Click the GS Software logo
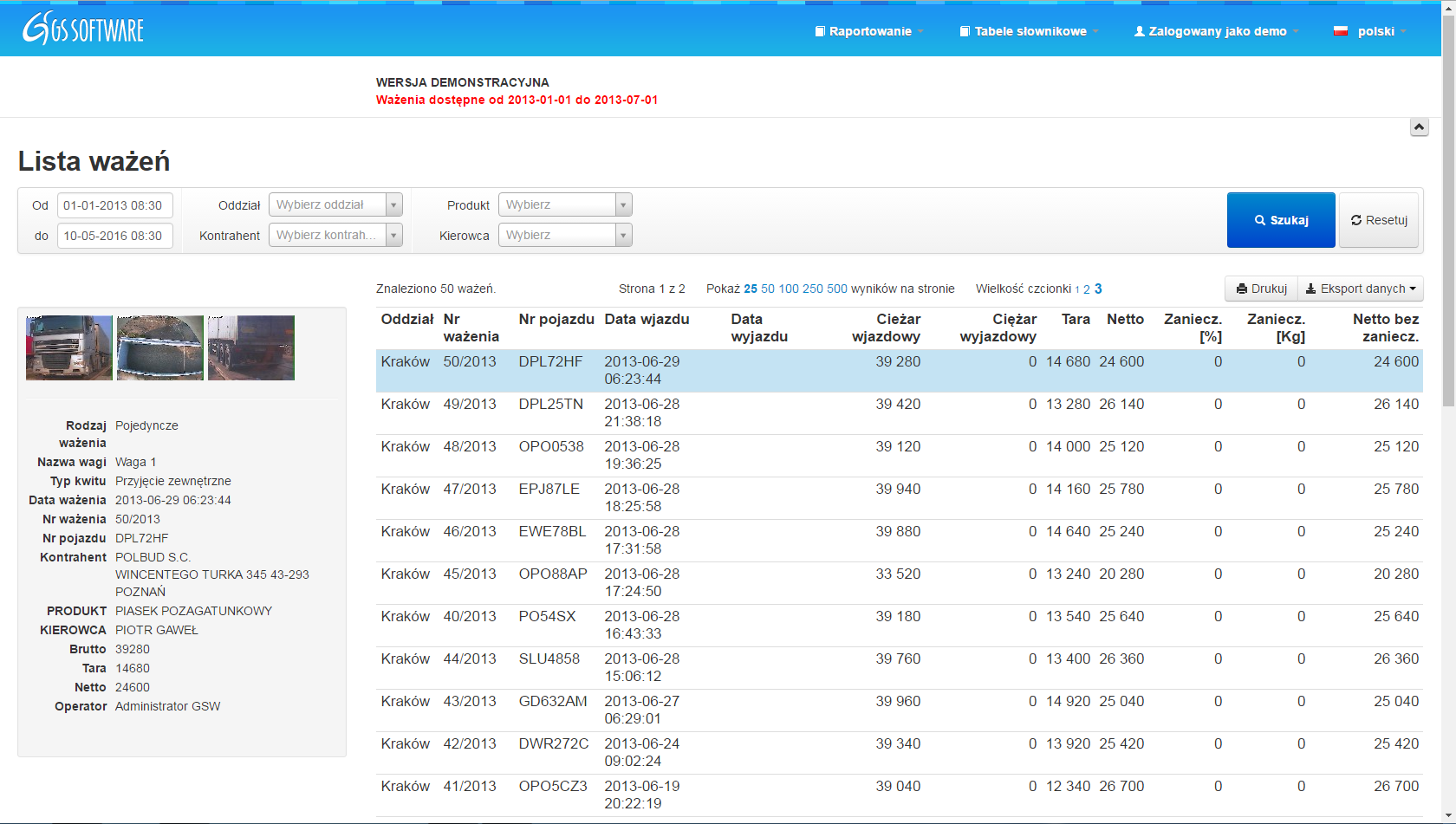1456x824 pixels. [x=83, y=29]
